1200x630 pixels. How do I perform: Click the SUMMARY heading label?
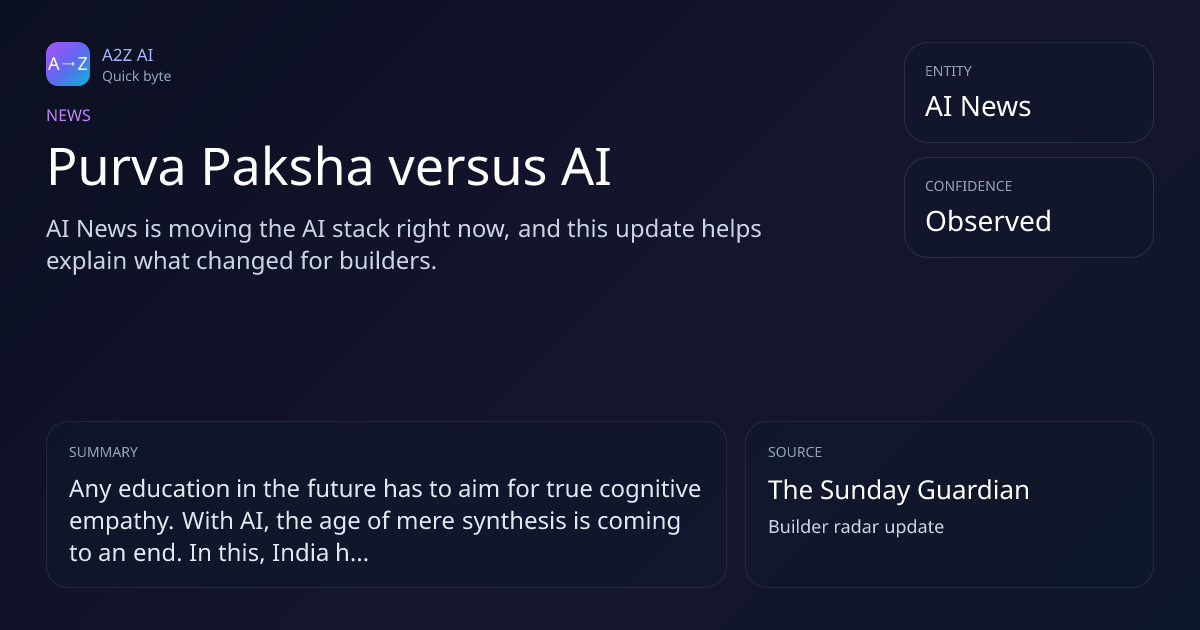tap(103, 452)
